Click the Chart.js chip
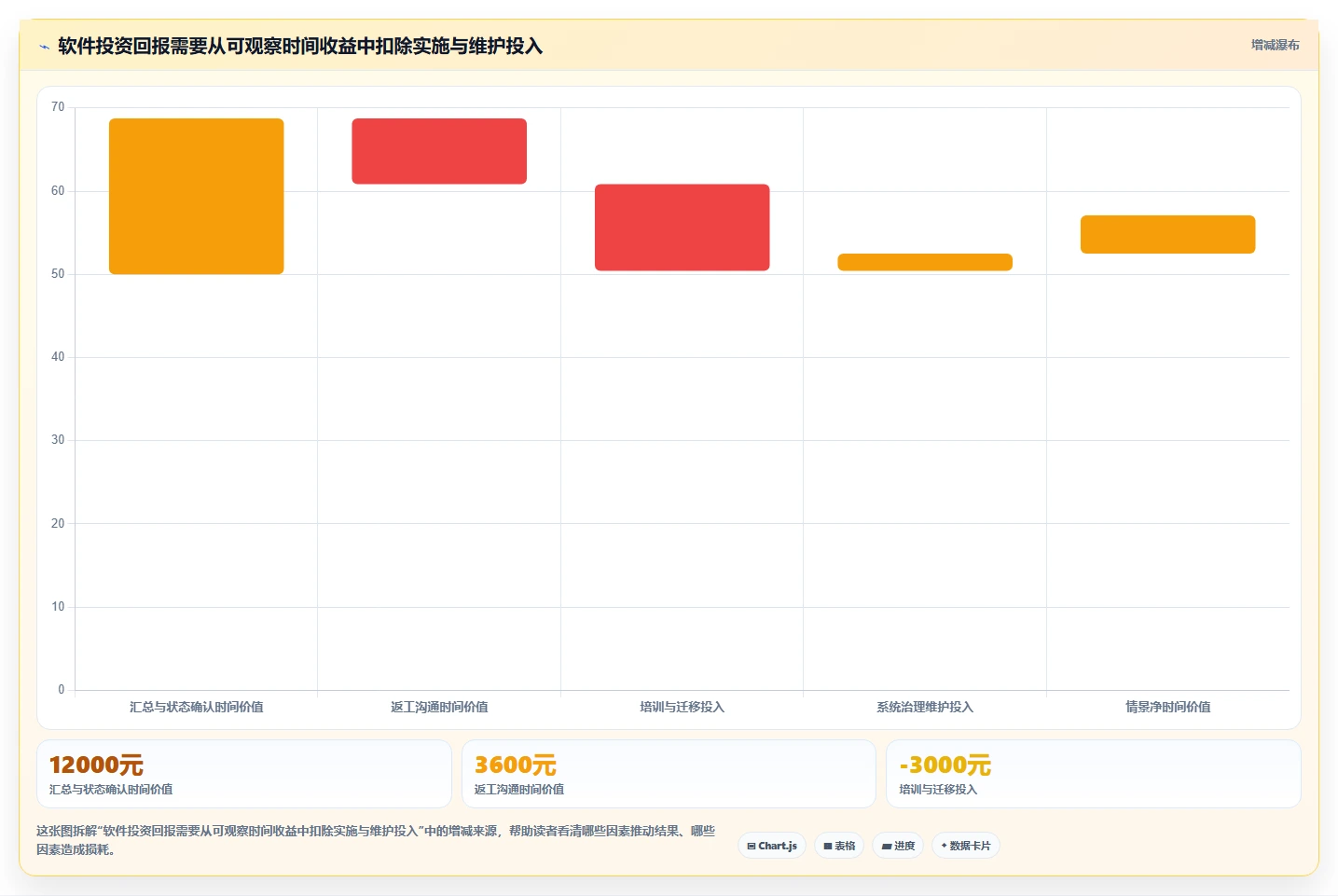This screenshot has width=1338, height=896. pos(772,846)
